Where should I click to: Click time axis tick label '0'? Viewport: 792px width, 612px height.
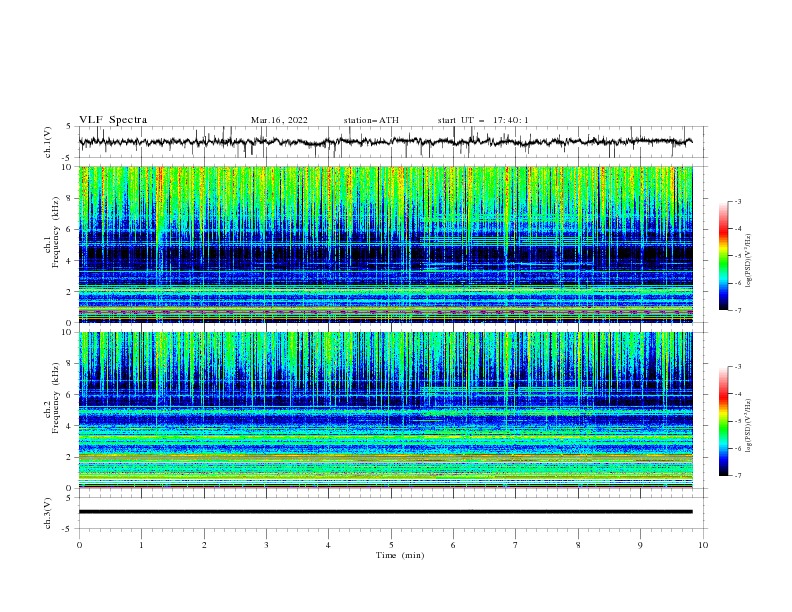(x=79, y=545)
